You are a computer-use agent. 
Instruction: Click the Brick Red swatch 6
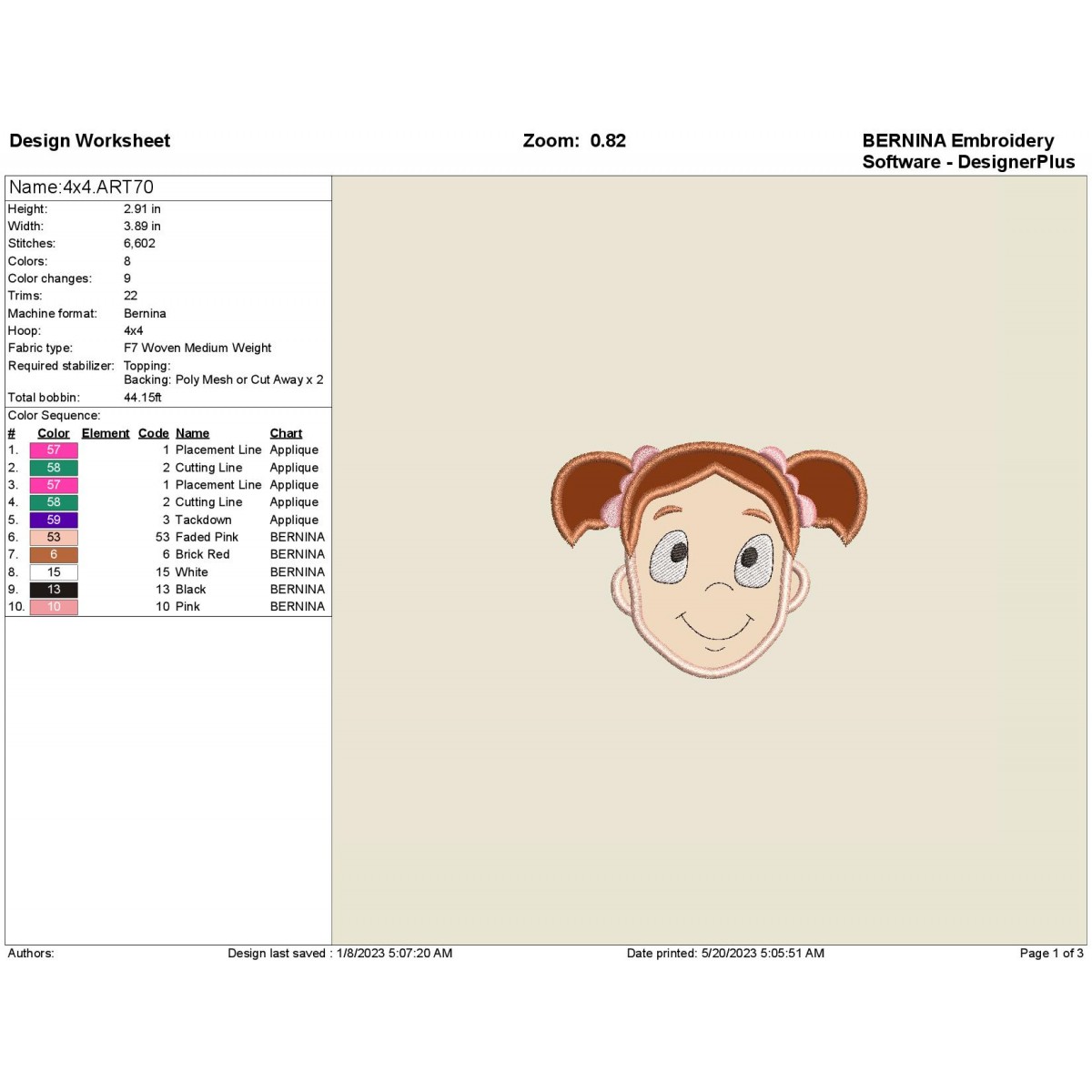click(x=54, y=554)
